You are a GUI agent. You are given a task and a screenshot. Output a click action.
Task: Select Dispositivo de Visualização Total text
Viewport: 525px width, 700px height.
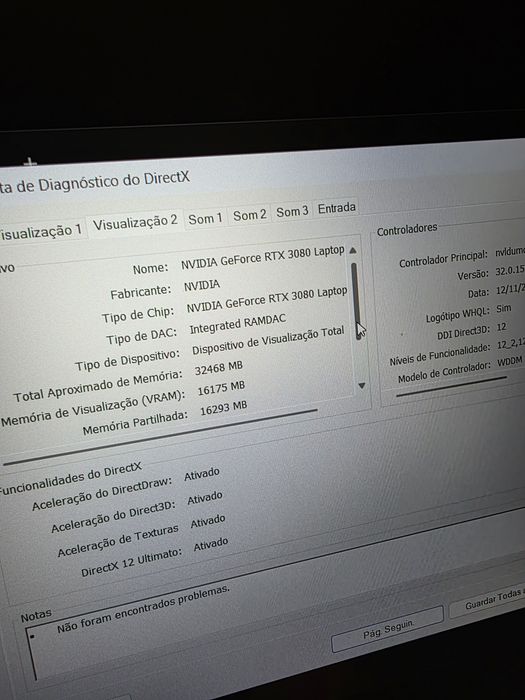coord(268,340)
